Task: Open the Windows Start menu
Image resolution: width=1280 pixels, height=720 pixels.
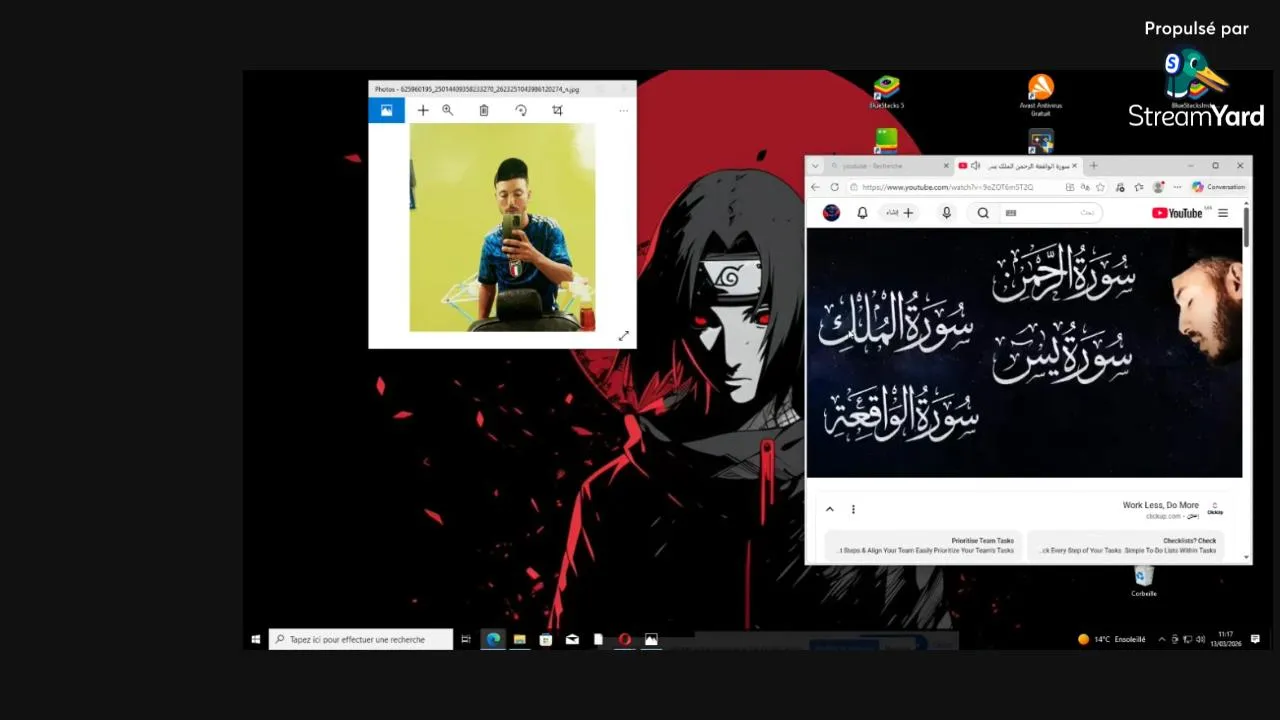Action: tap(256, 639)
